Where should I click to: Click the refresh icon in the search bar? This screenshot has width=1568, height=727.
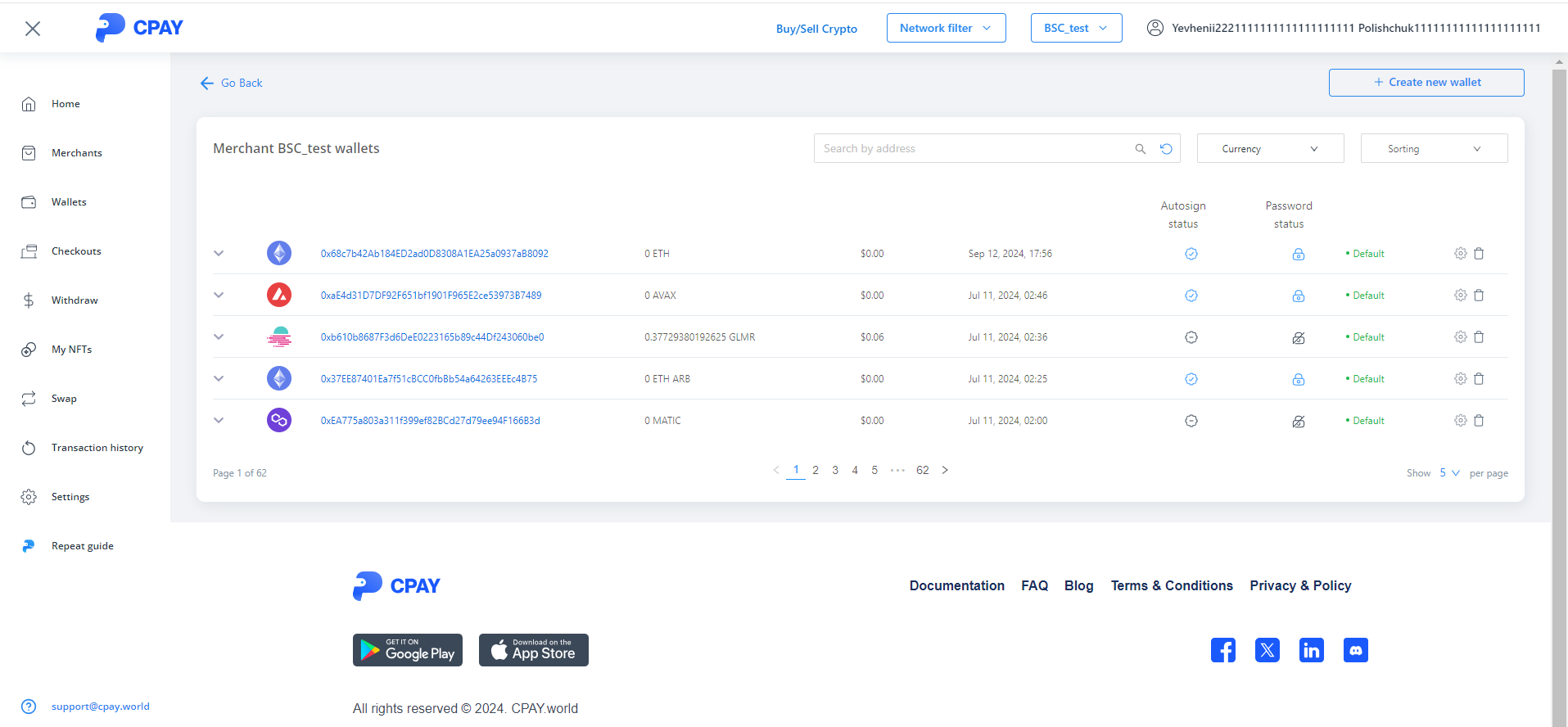point(1166,149)
